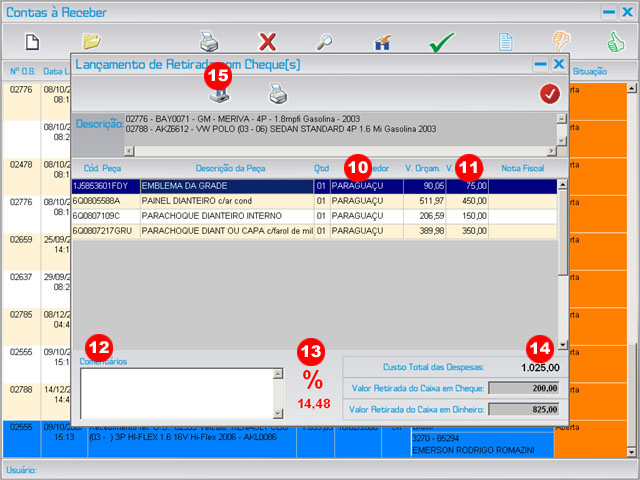The height and width of the screenshot is (480, 640).
Task: Click the scroll-up arrow of the Contas à Receber list
Action: [631, 88]
